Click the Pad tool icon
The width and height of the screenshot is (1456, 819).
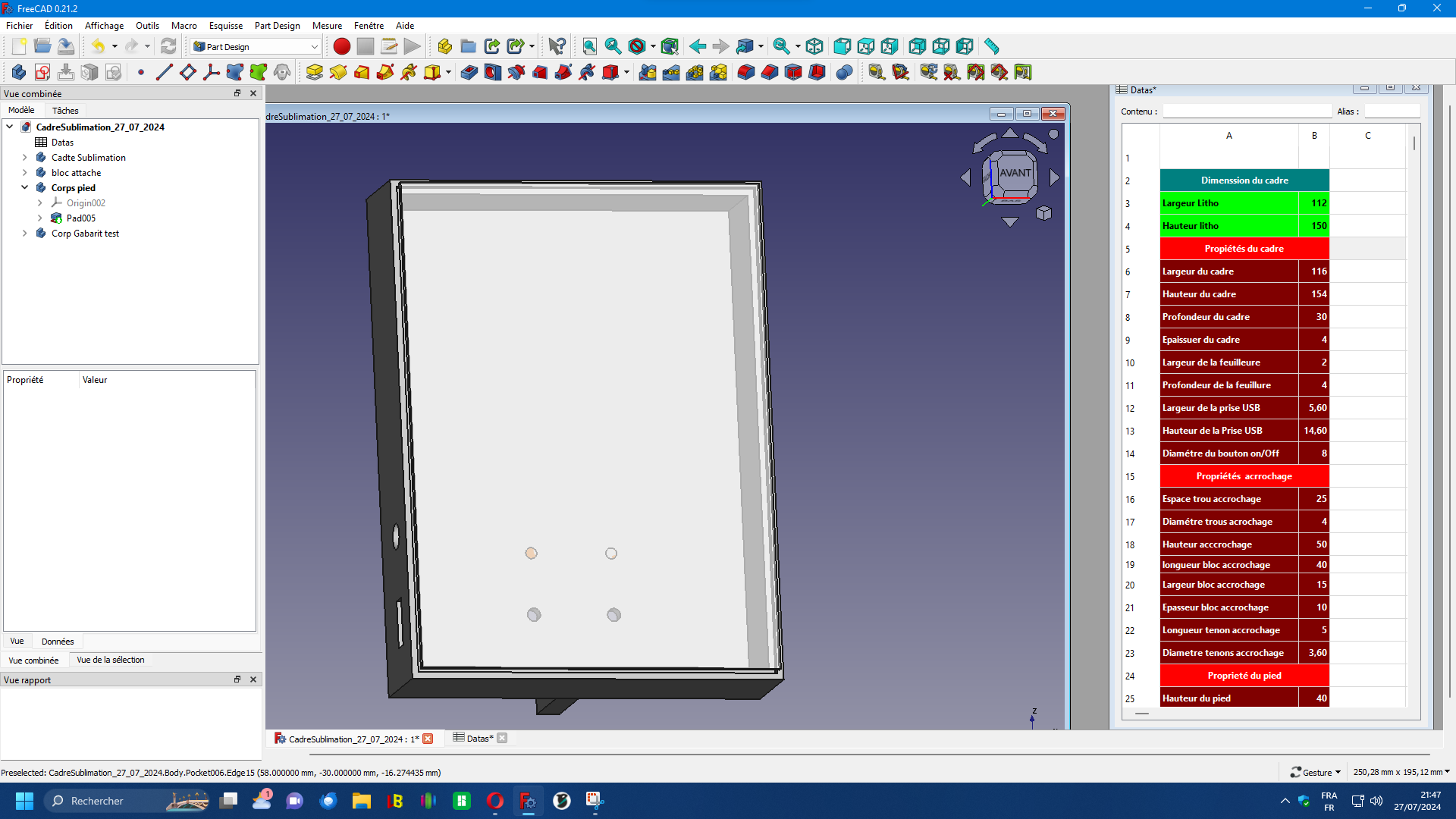coord(315,72)
